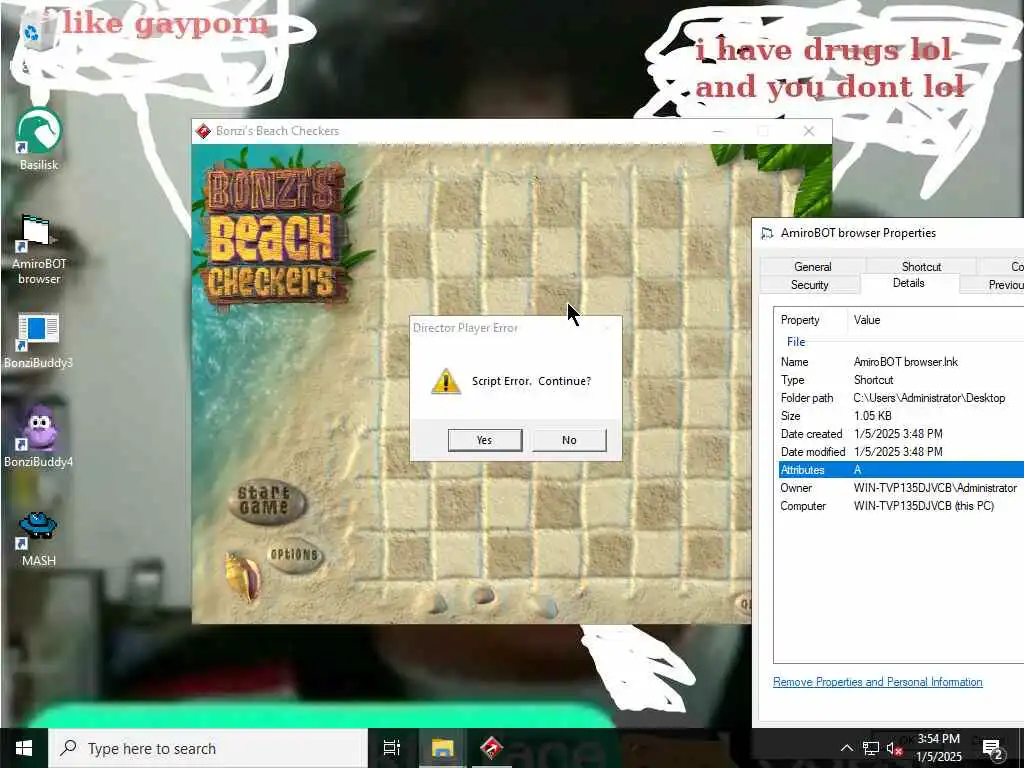Select the Attributes row in Details list

pos(901,470)
